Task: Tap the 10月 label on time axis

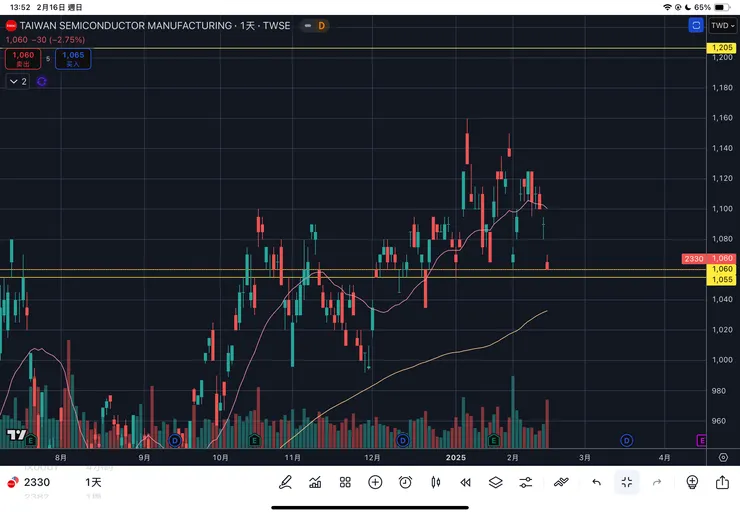Action: click(x=220, y=458)
